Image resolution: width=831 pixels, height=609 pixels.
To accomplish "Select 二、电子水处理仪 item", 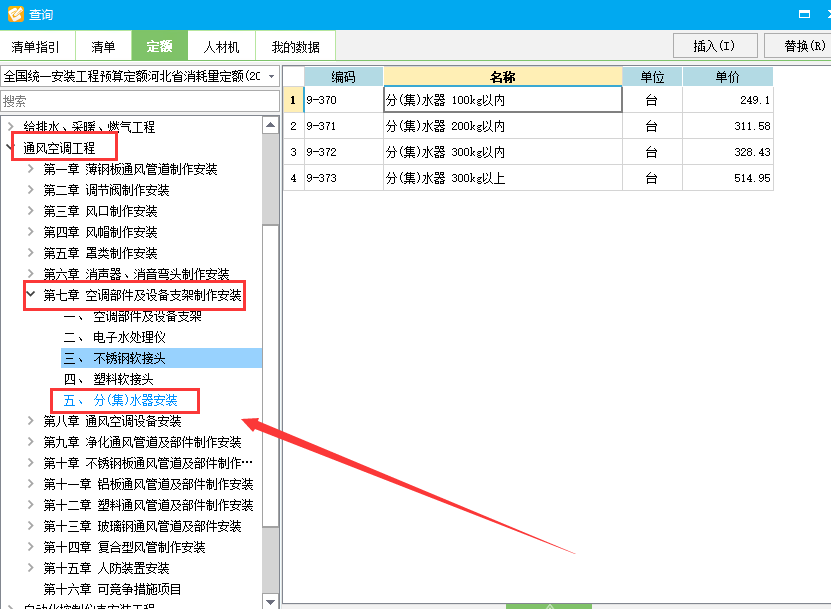I will [x=114, y=337].
